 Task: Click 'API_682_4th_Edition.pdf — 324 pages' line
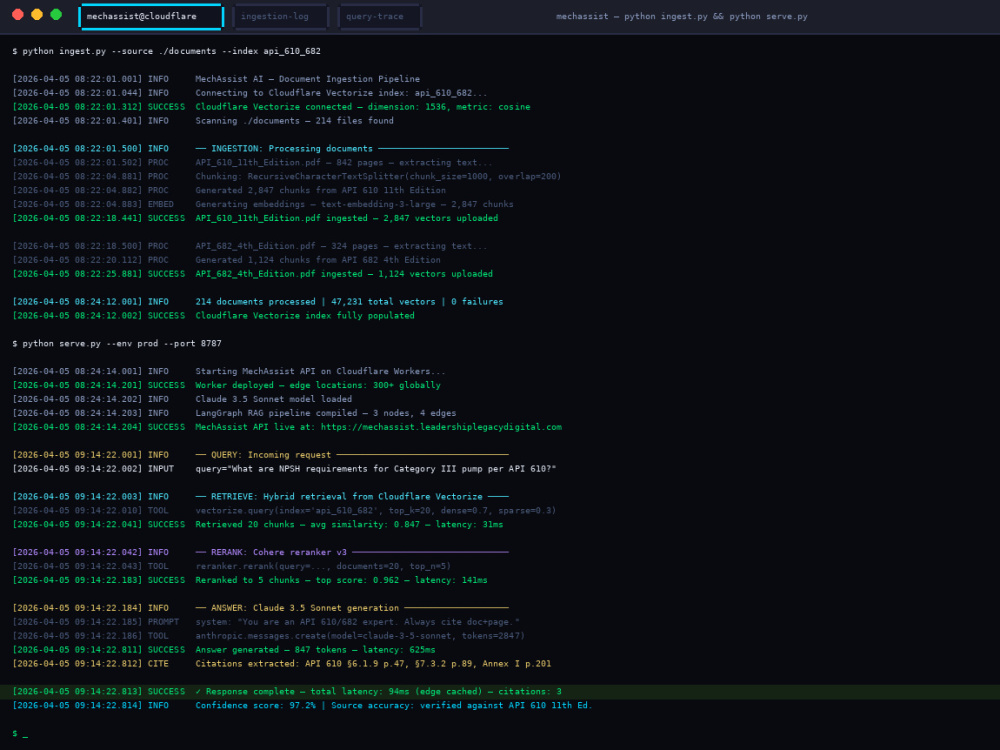250,246
